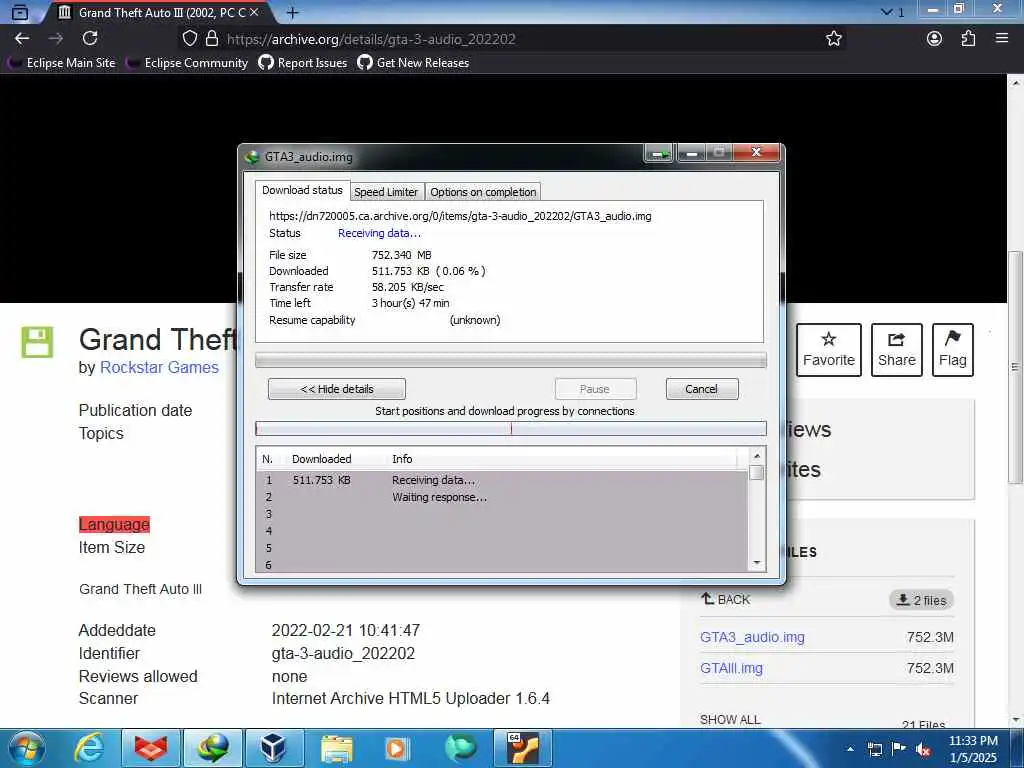Open the VirtualBox cube icon on the taskbar
The image size is (1024, 768).
274,748
